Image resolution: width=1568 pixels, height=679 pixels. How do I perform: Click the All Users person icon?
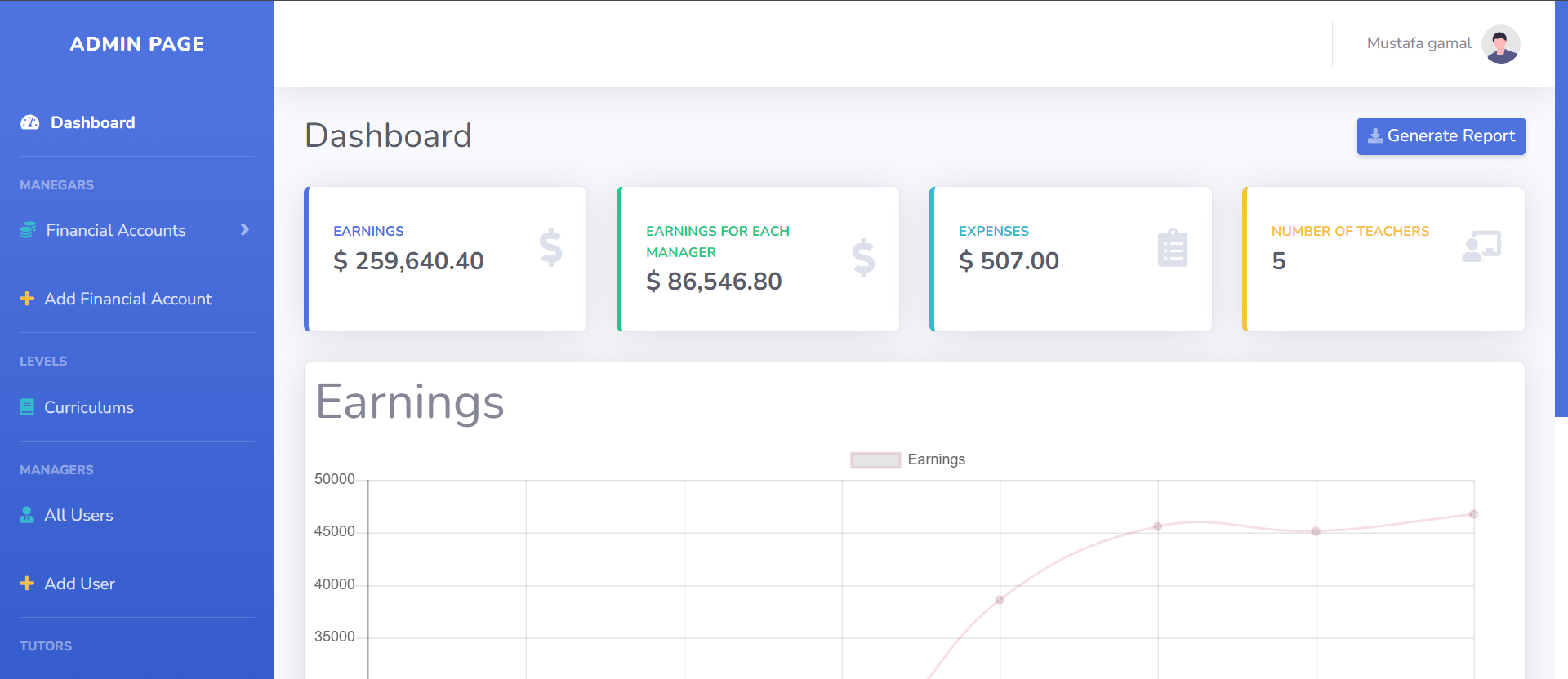point(27,515)
